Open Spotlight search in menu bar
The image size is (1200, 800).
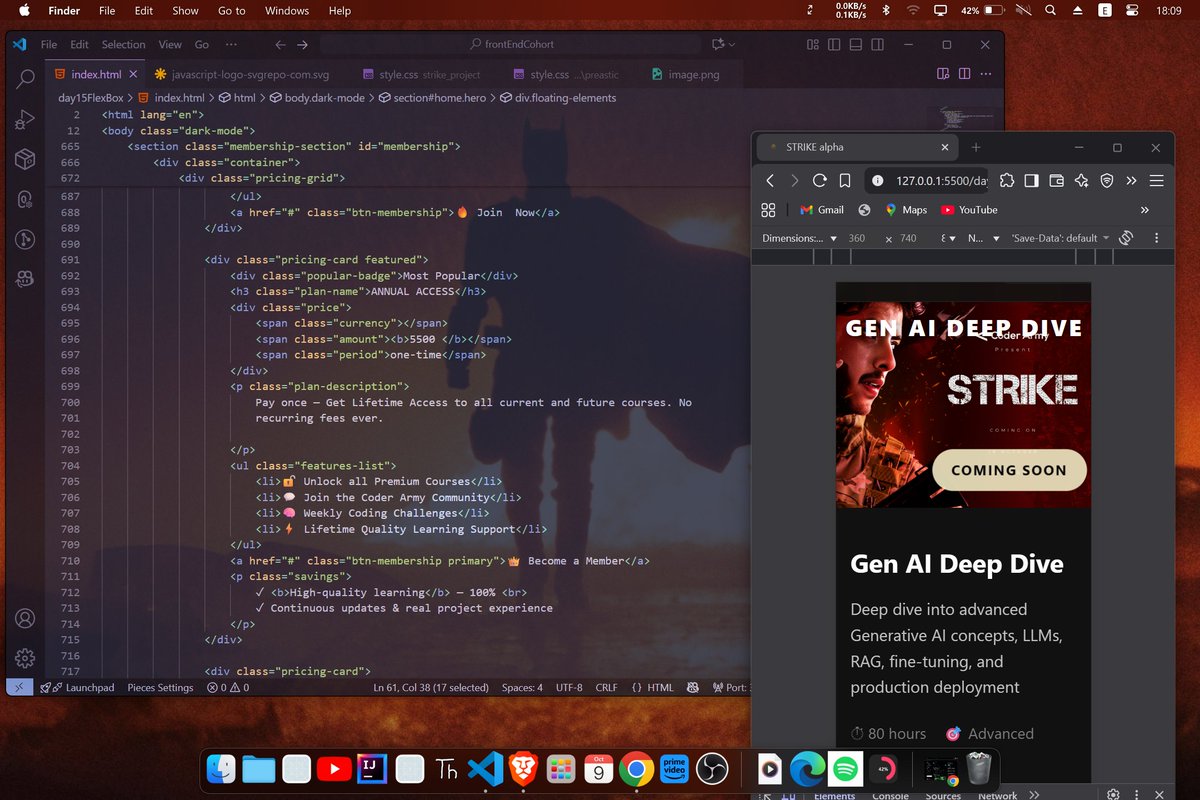[x=1051, y=11]
